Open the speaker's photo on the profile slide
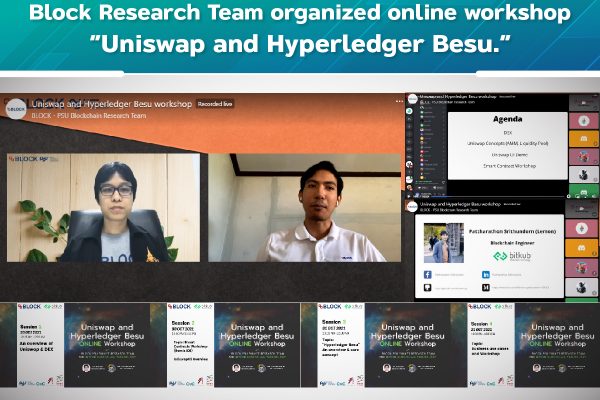 point(444,243)
